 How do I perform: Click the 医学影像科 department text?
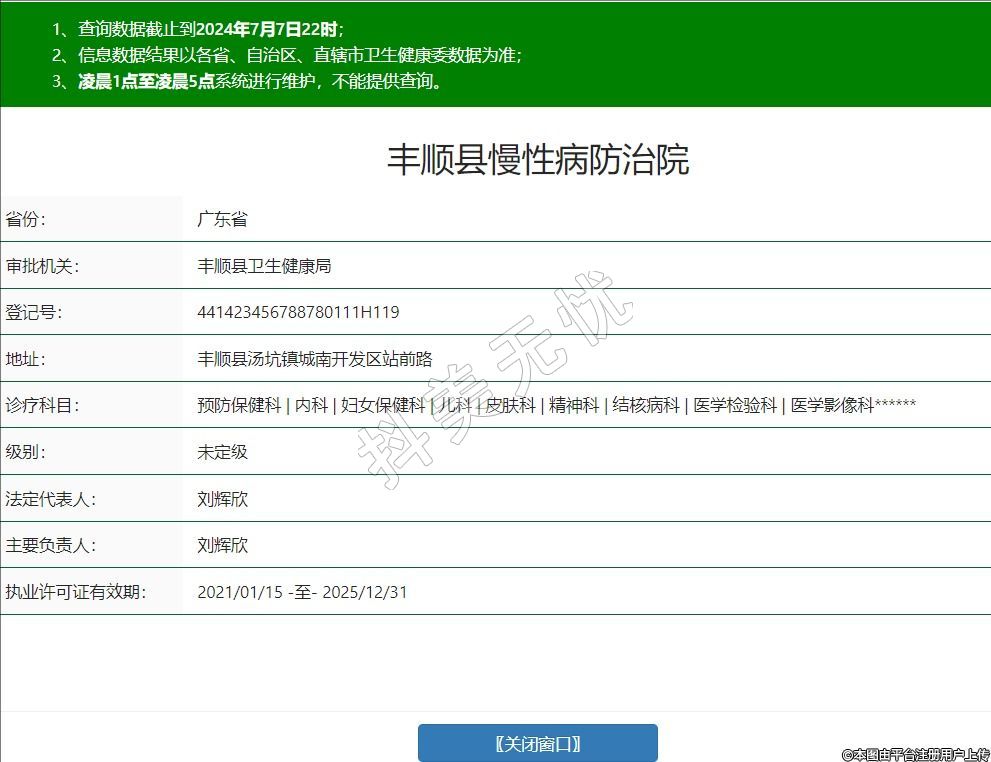[x=832, y=405]
